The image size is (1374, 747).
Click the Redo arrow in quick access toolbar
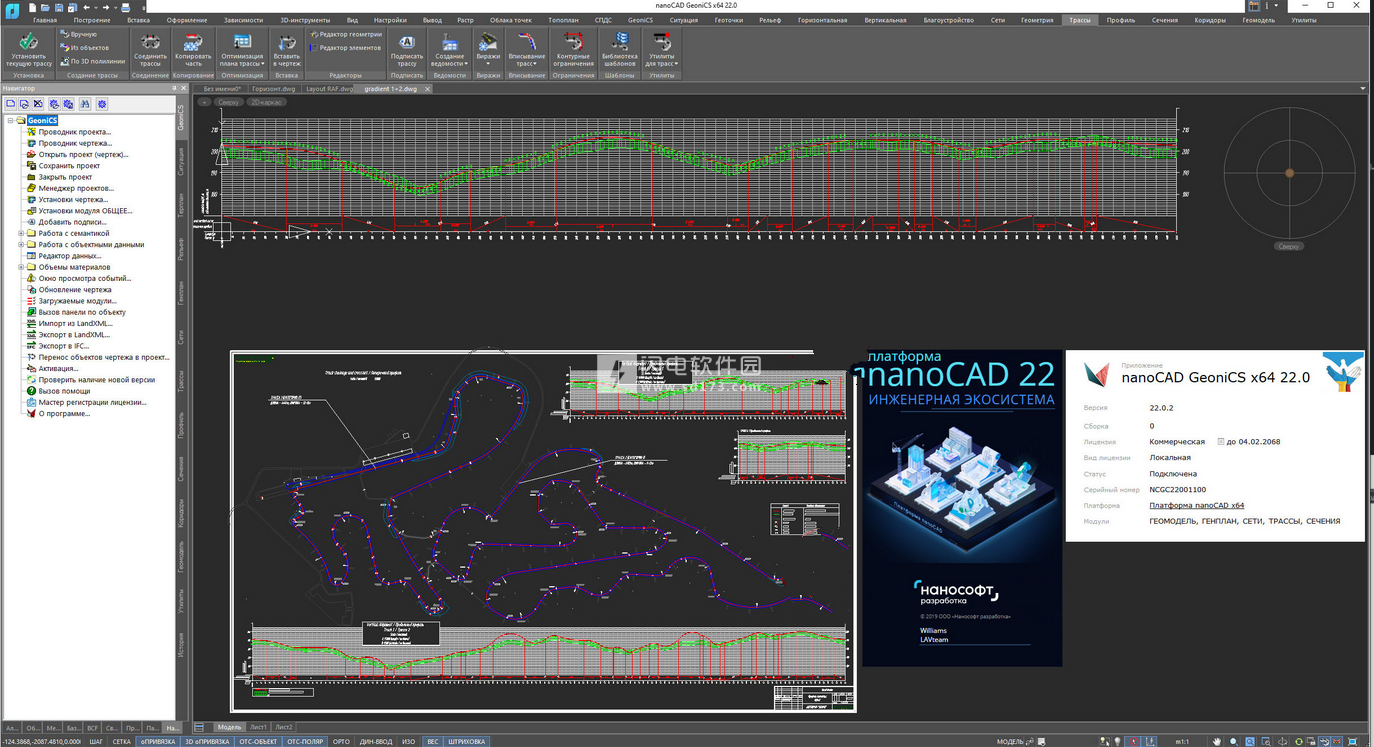(x=106, y=7)
